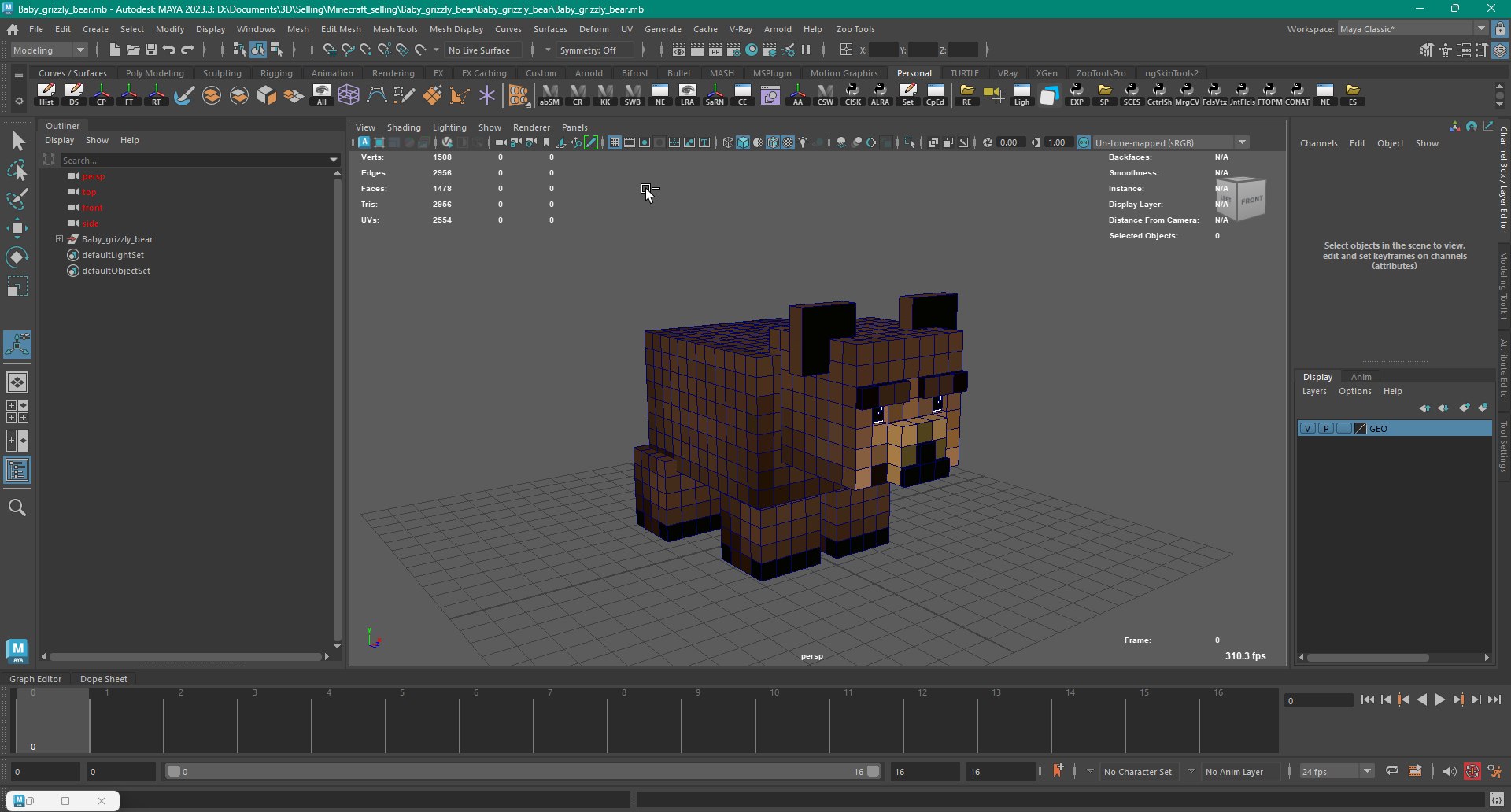Click the CONAT shelf button
This screenshot has width=1511, height=812.
click(1298, 94)
